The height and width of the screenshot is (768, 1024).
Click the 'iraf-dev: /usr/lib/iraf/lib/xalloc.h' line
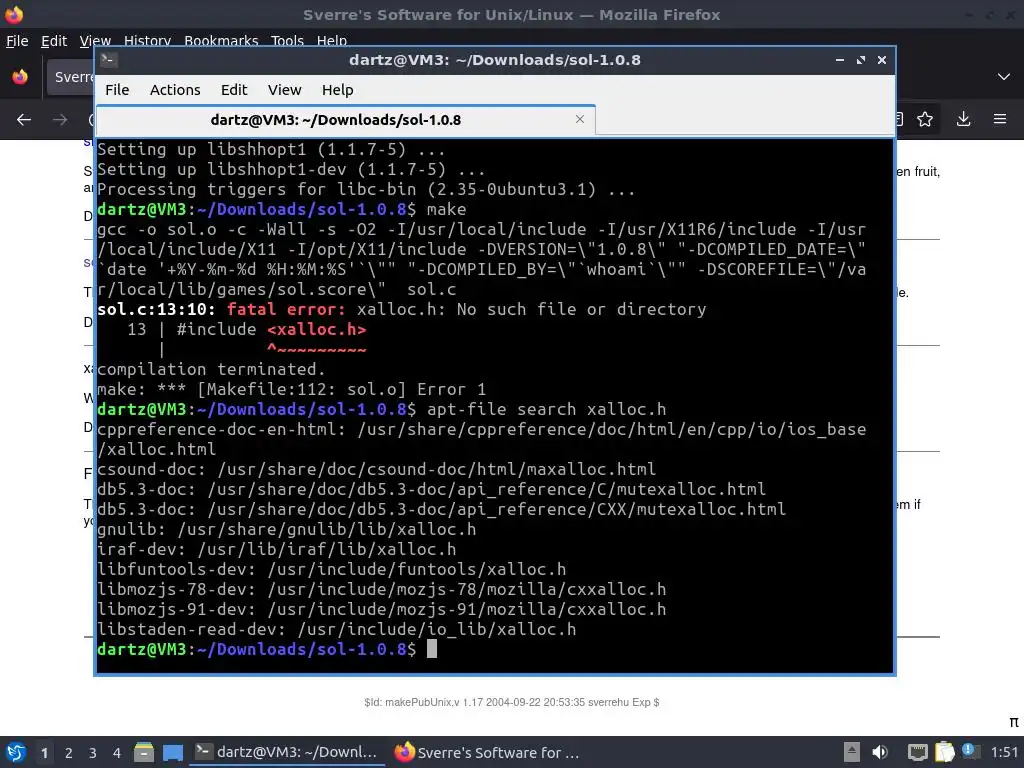coord(277,549)
